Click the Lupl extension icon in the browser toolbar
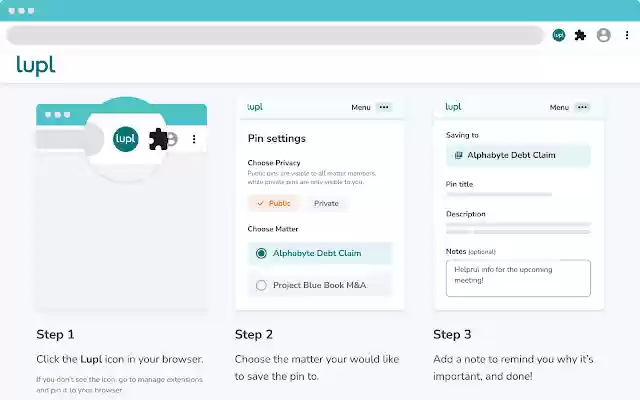The height and width of the screenshot is (400, 640). pos(558,35)
